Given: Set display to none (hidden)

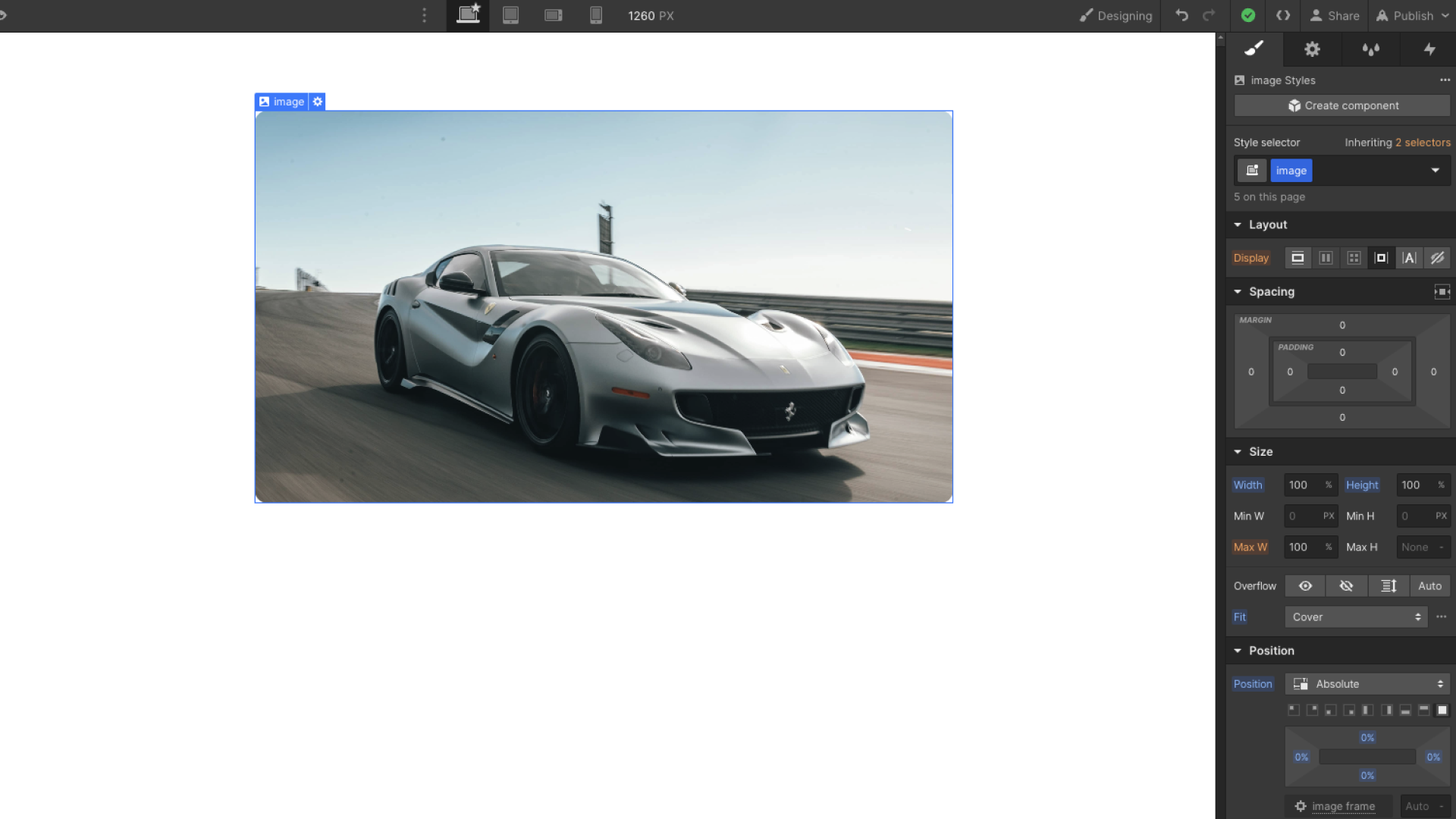Looking at the screenshot, I should [1437, 258].
